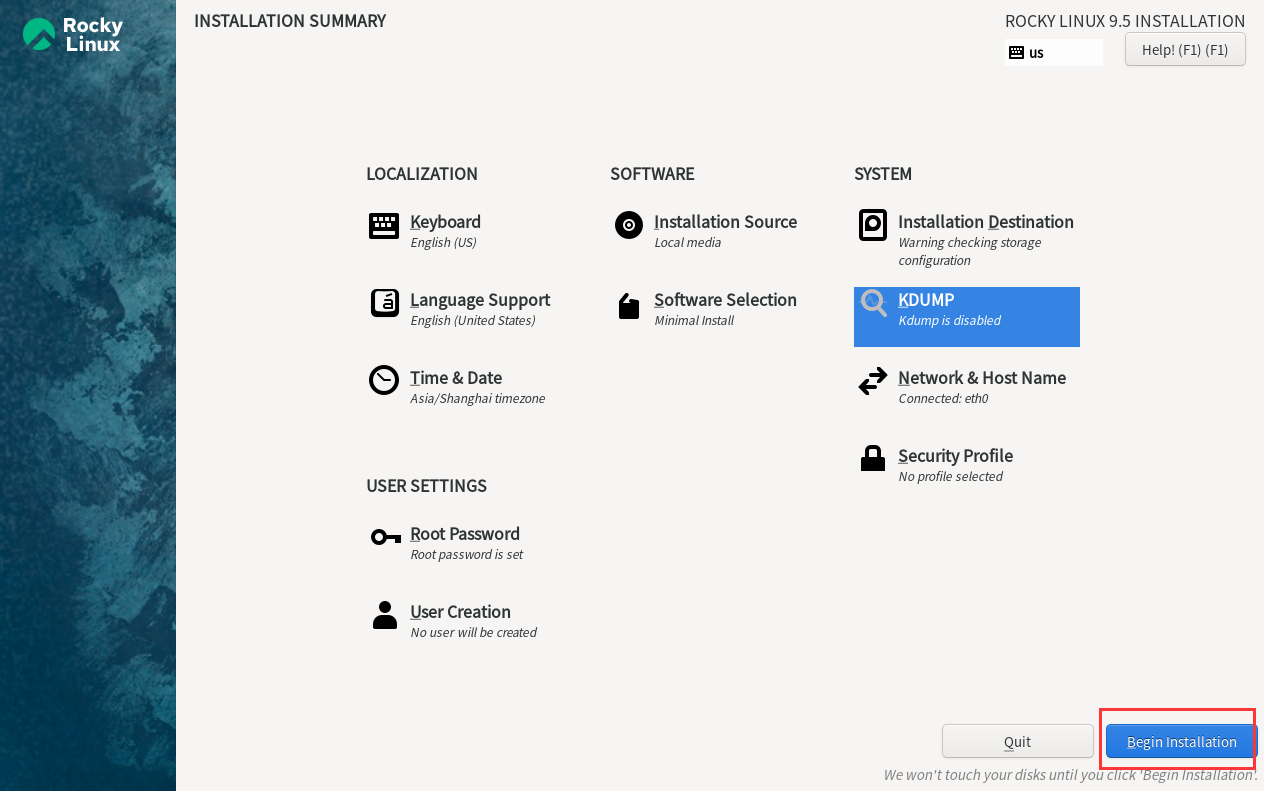Viewport: 1264px width, 791px height.
Task: Click the LOCALIZATION section heading
Action: [422, 174]
